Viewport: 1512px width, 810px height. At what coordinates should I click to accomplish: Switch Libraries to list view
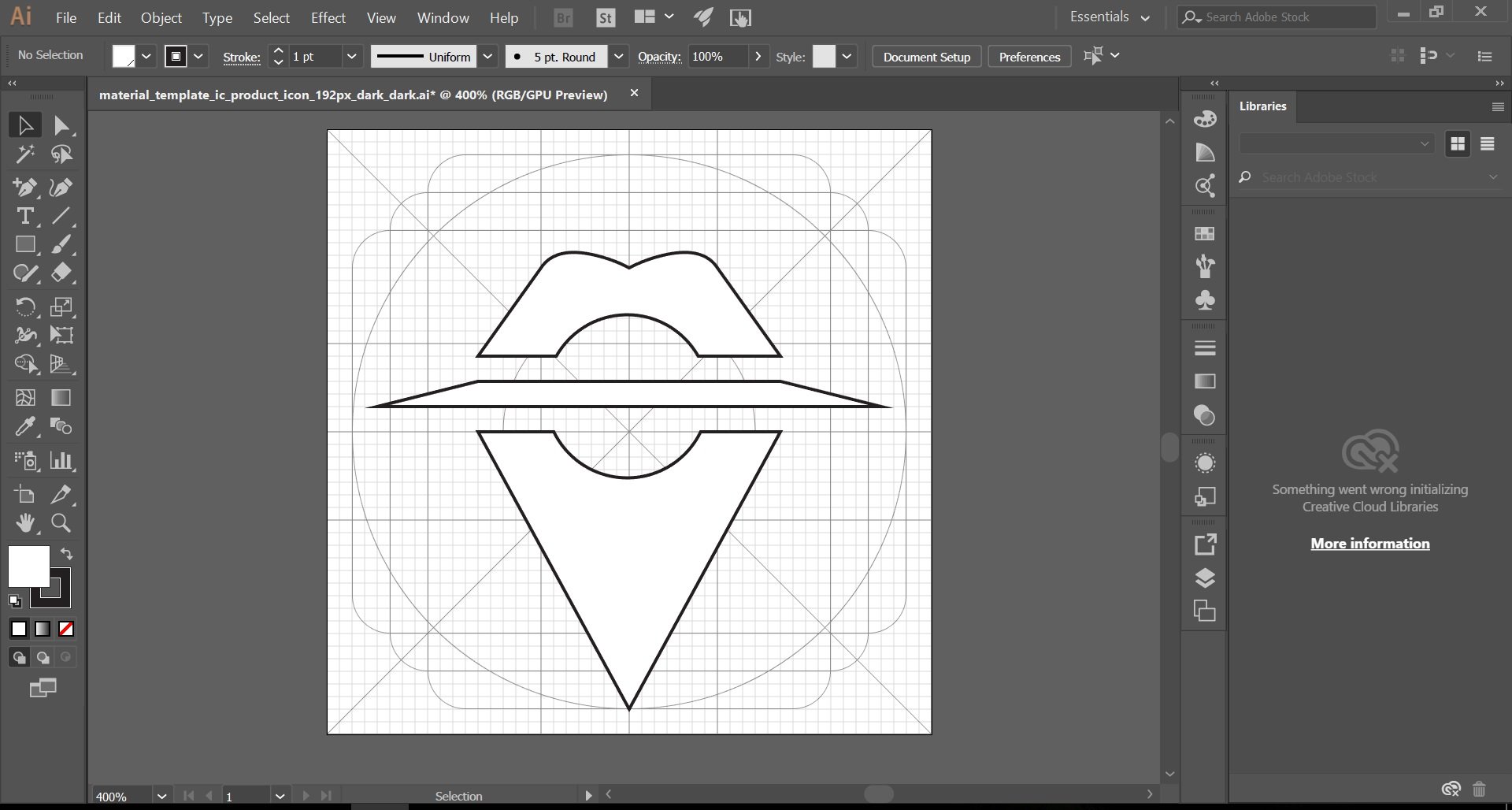coord(1487,144)
